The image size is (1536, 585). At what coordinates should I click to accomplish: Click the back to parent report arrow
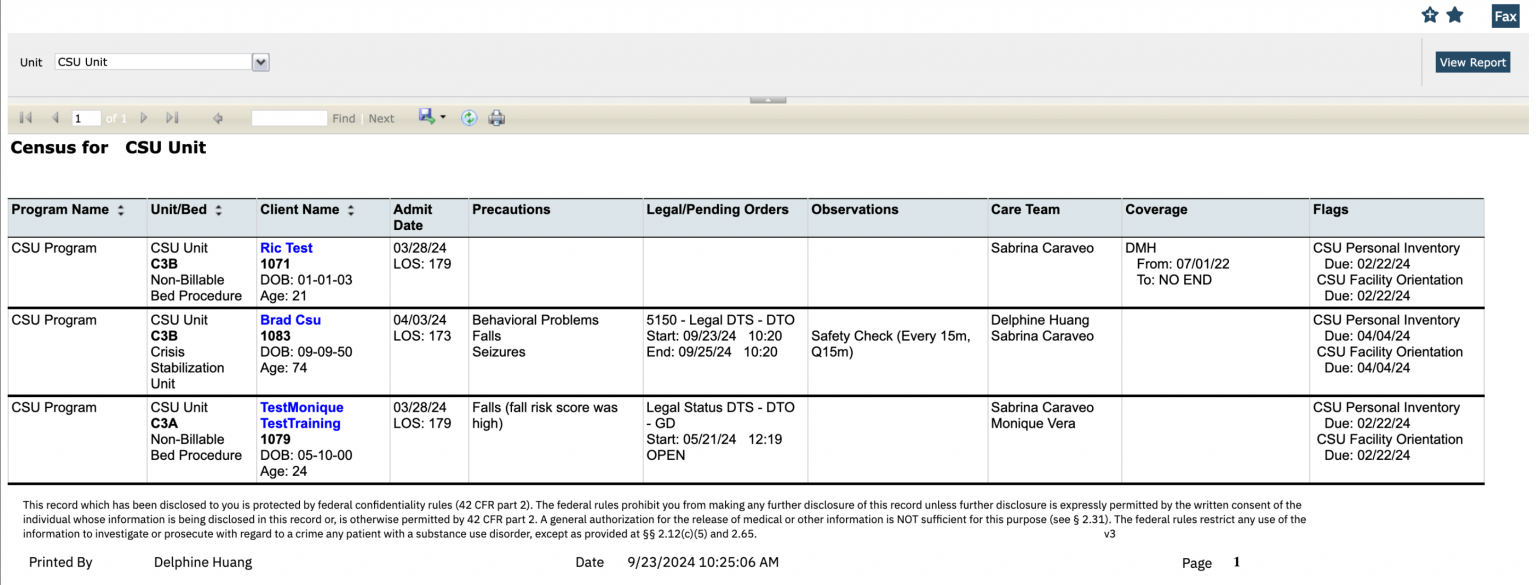pos(217,118)
